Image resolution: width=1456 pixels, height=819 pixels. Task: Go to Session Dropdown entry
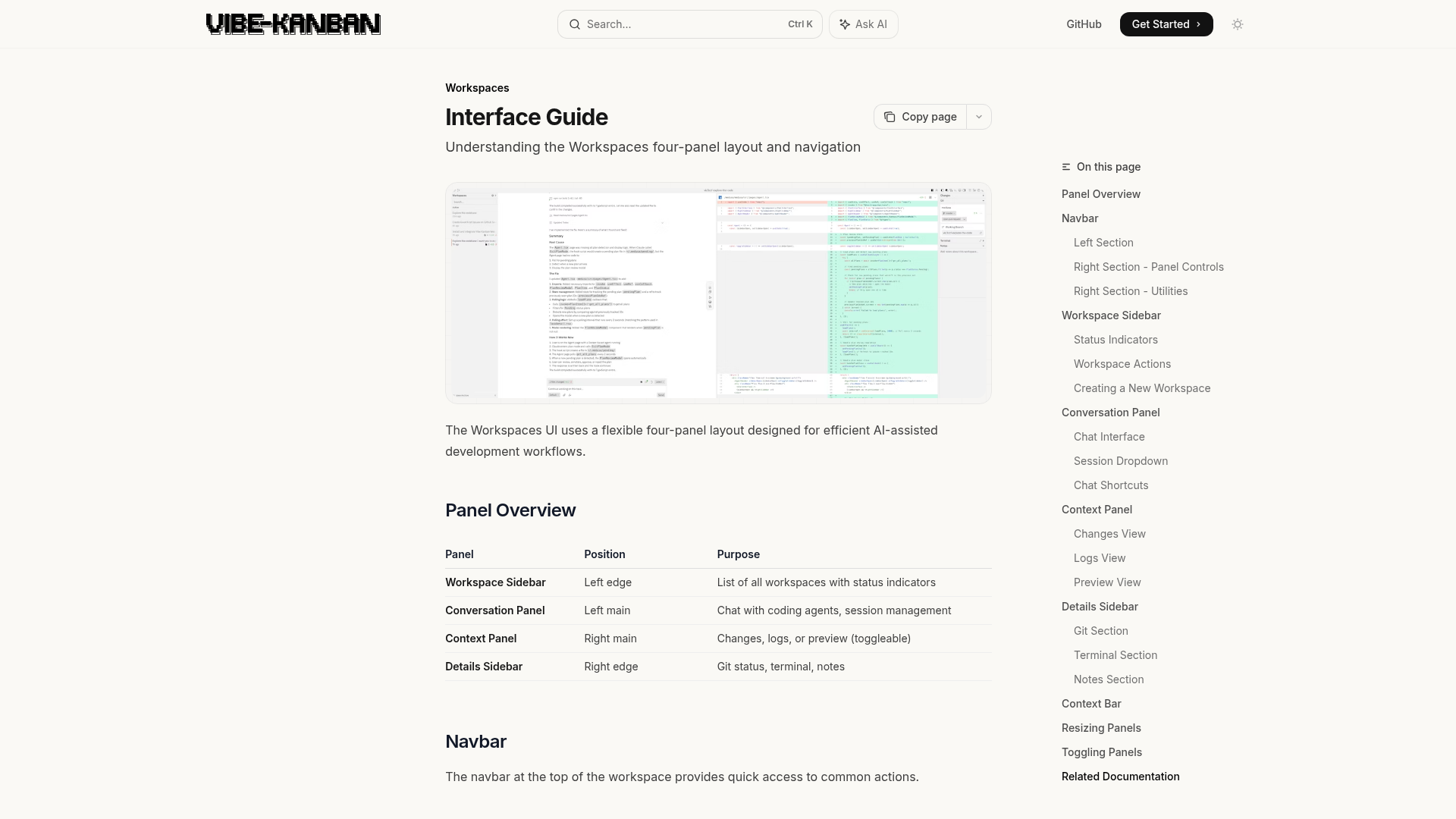pyautogui.click(x=1121, y=461)
